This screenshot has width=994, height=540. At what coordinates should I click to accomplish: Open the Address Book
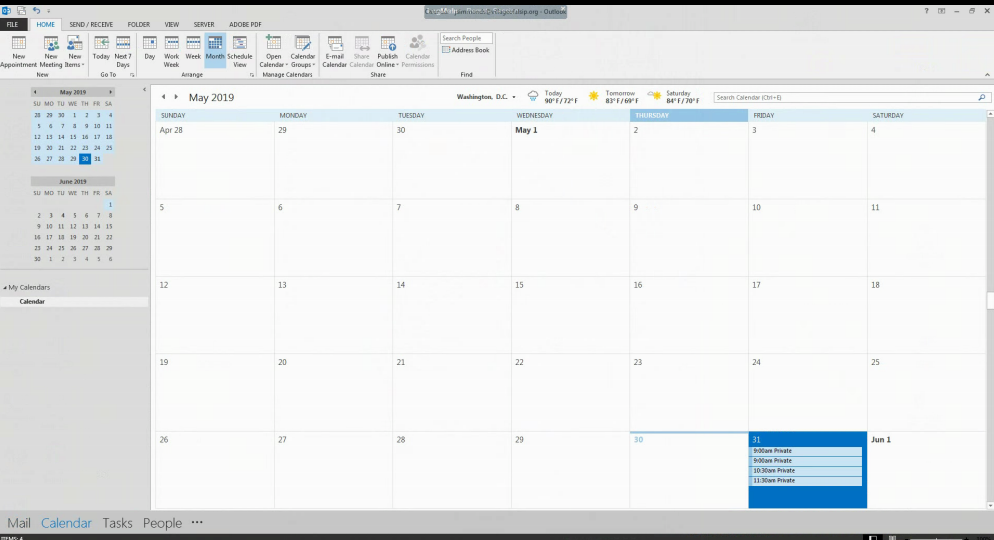point(466,50)
